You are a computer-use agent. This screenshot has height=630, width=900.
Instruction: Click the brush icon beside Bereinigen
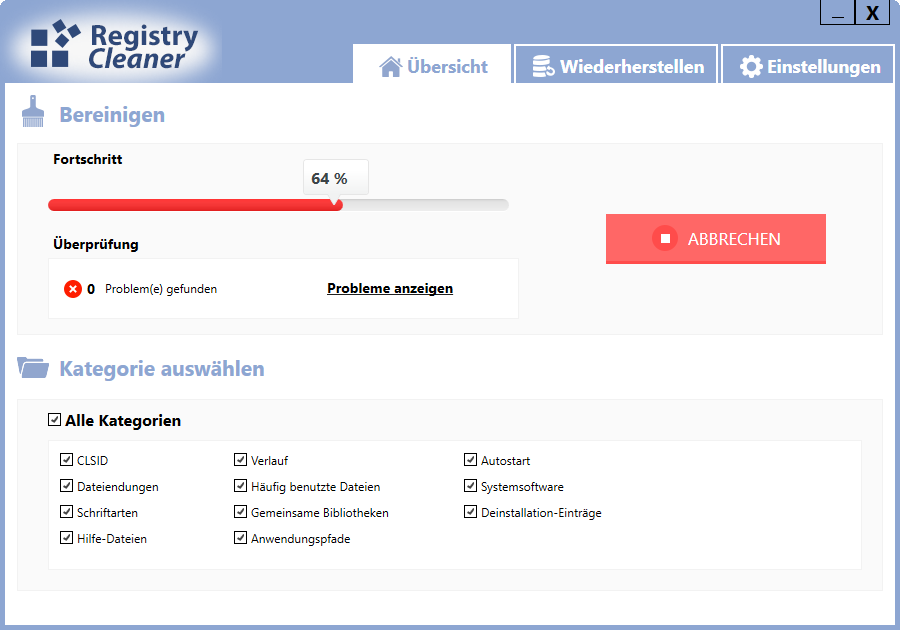tap(33, 112)
